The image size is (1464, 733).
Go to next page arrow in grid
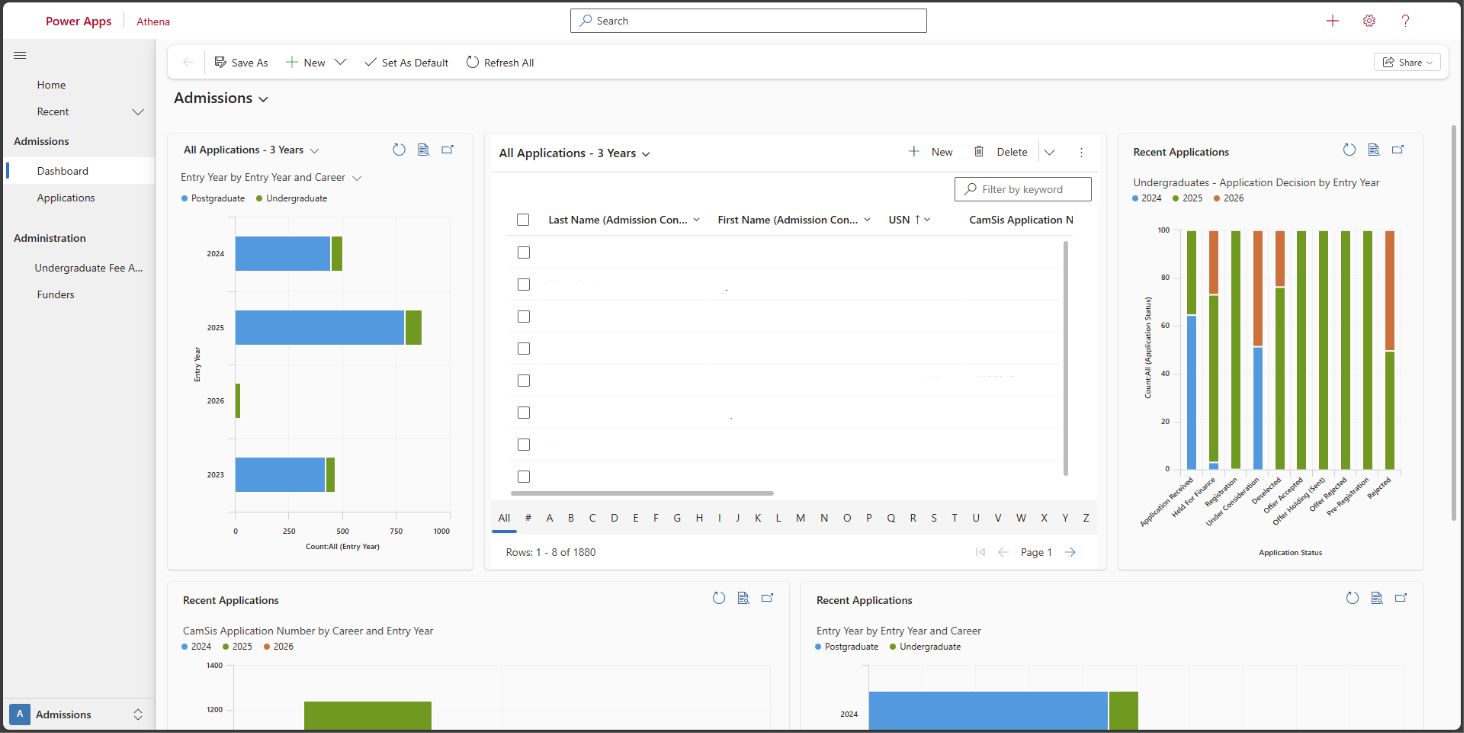[x=1070, y=552]
